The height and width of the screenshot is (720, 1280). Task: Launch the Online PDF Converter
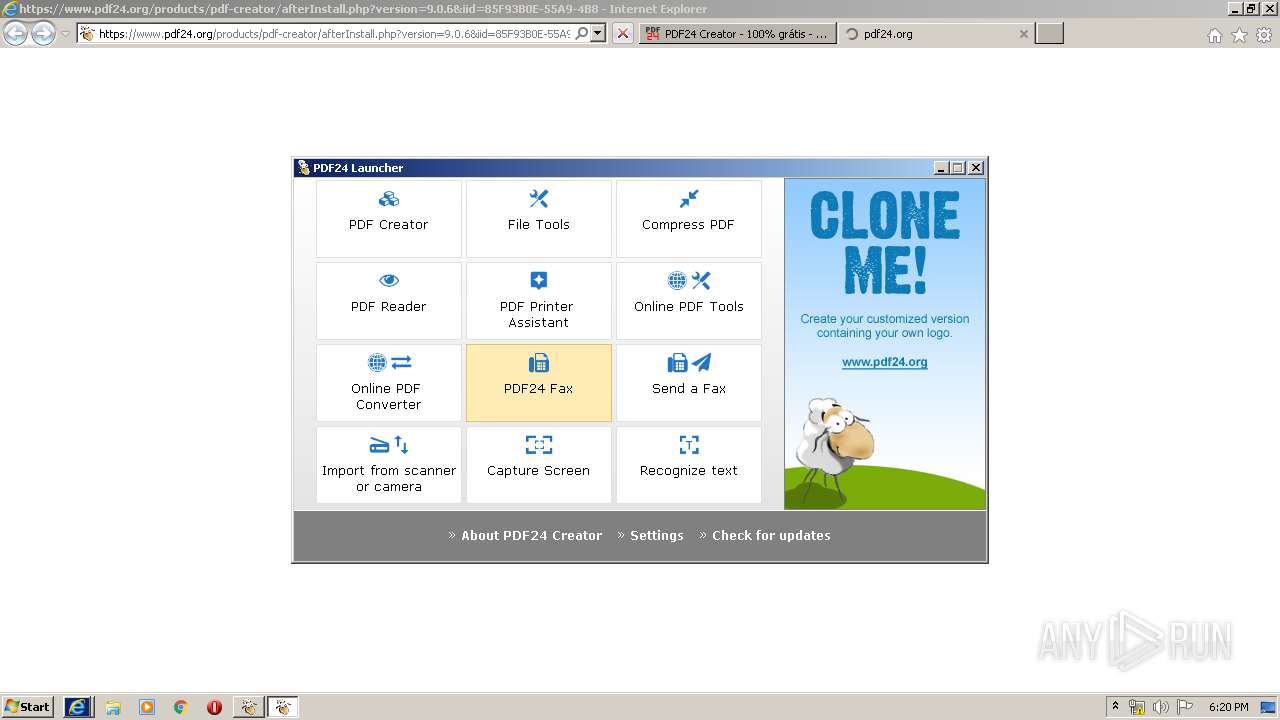tap(389, 382)
